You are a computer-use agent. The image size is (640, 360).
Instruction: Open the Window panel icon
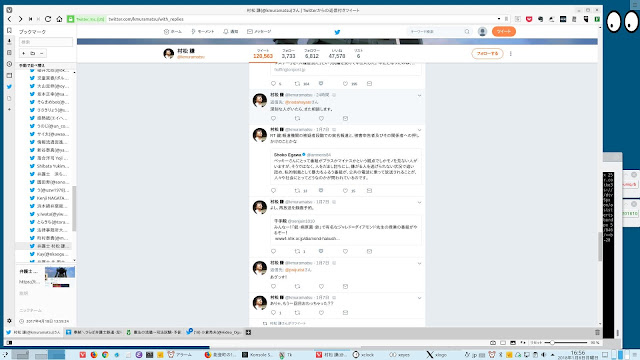[9, 76]
